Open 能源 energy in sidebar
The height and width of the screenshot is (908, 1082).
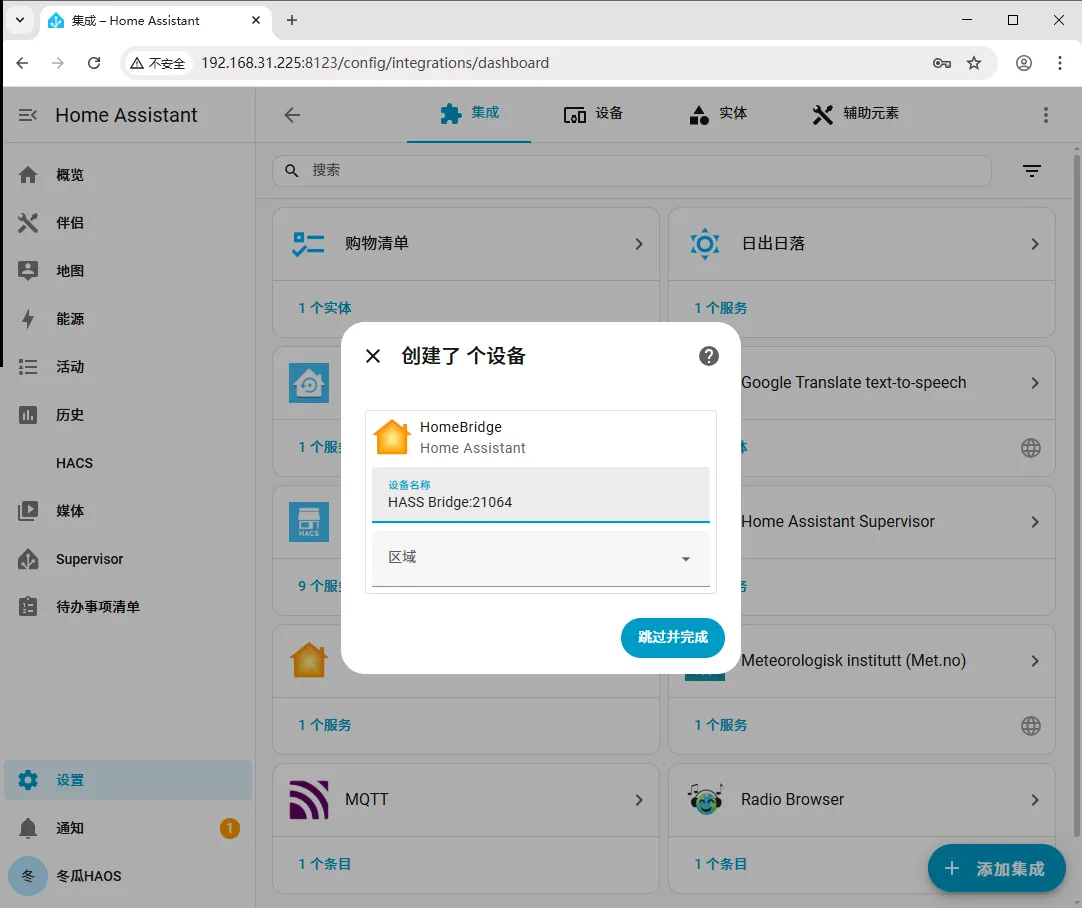pyautogui.click(x=128, y=319)
